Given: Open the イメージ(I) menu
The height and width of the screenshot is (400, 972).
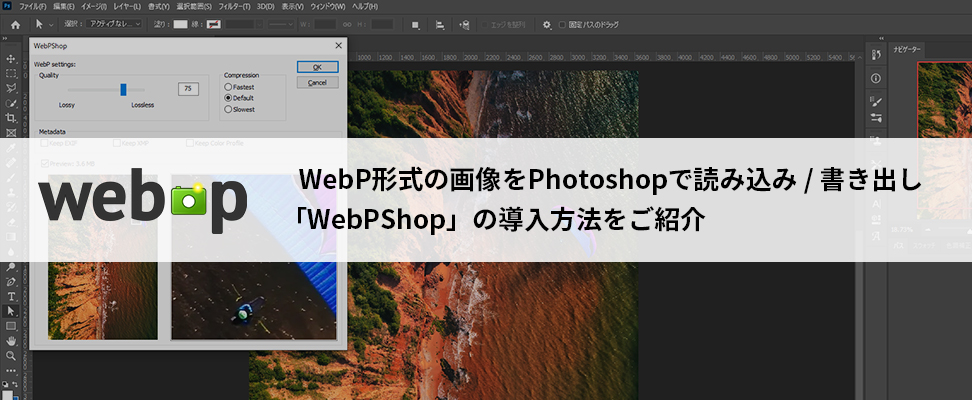Looking at the screenshot, I should (94, 6).
